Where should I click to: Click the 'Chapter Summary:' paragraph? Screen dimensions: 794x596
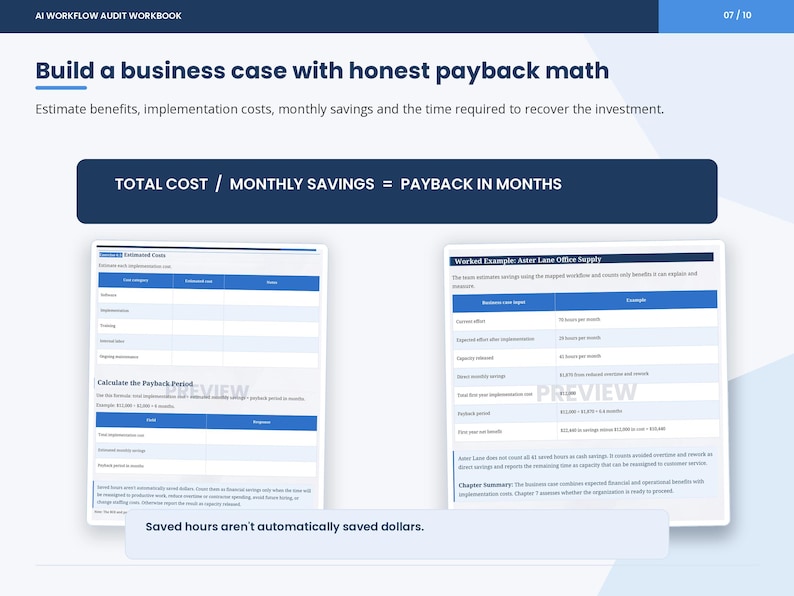581,487
